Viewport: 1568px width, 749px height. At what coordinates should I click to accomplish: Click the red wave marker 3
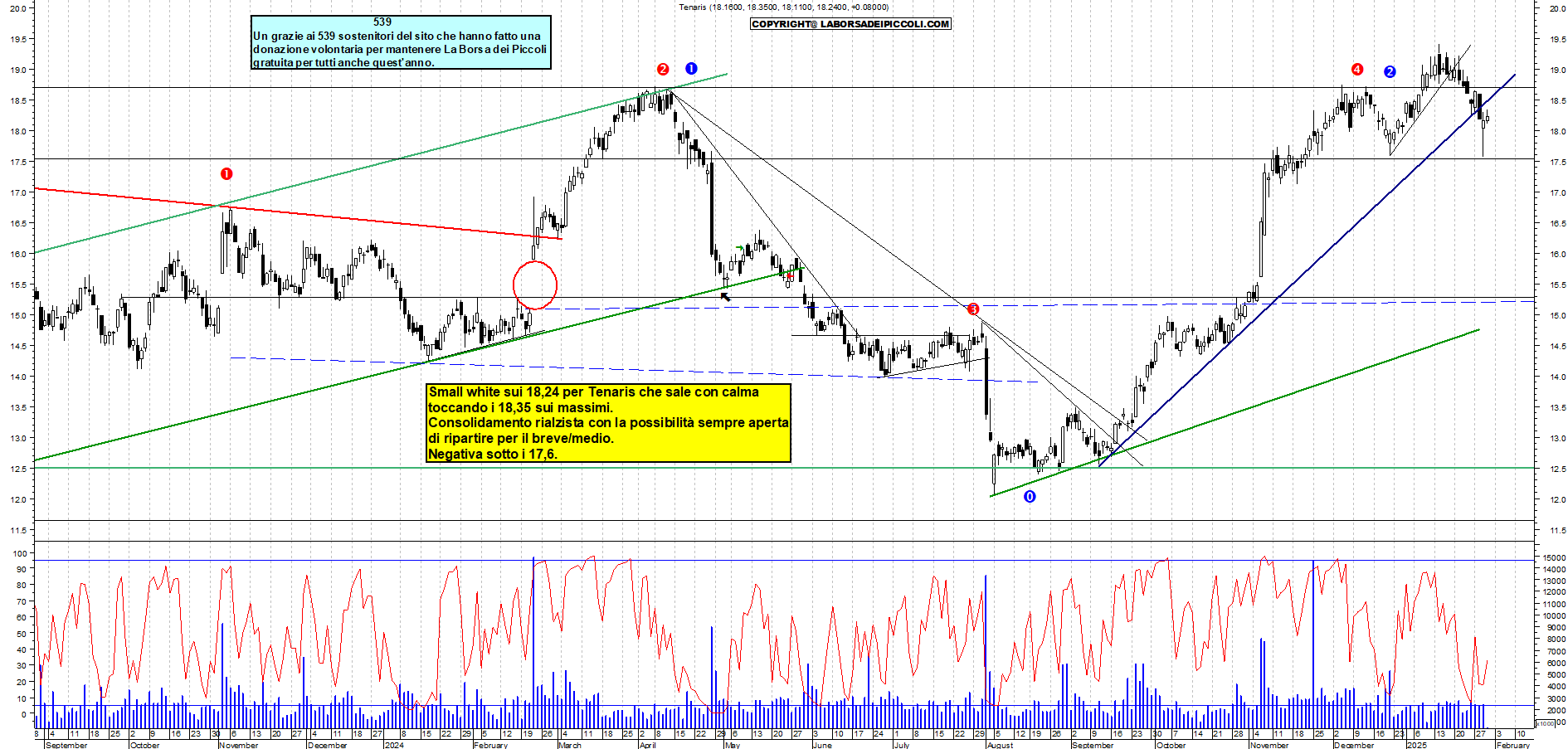pyautogui.click(x=973, y=309)
